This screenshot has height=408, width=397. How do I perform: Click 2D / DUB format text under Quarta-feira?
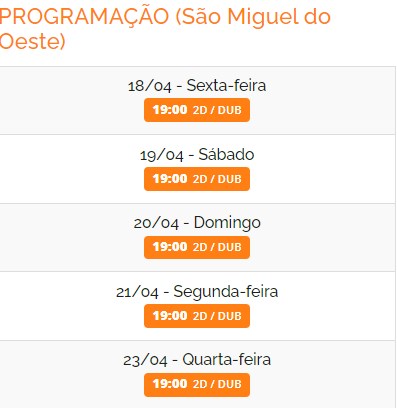217,384
